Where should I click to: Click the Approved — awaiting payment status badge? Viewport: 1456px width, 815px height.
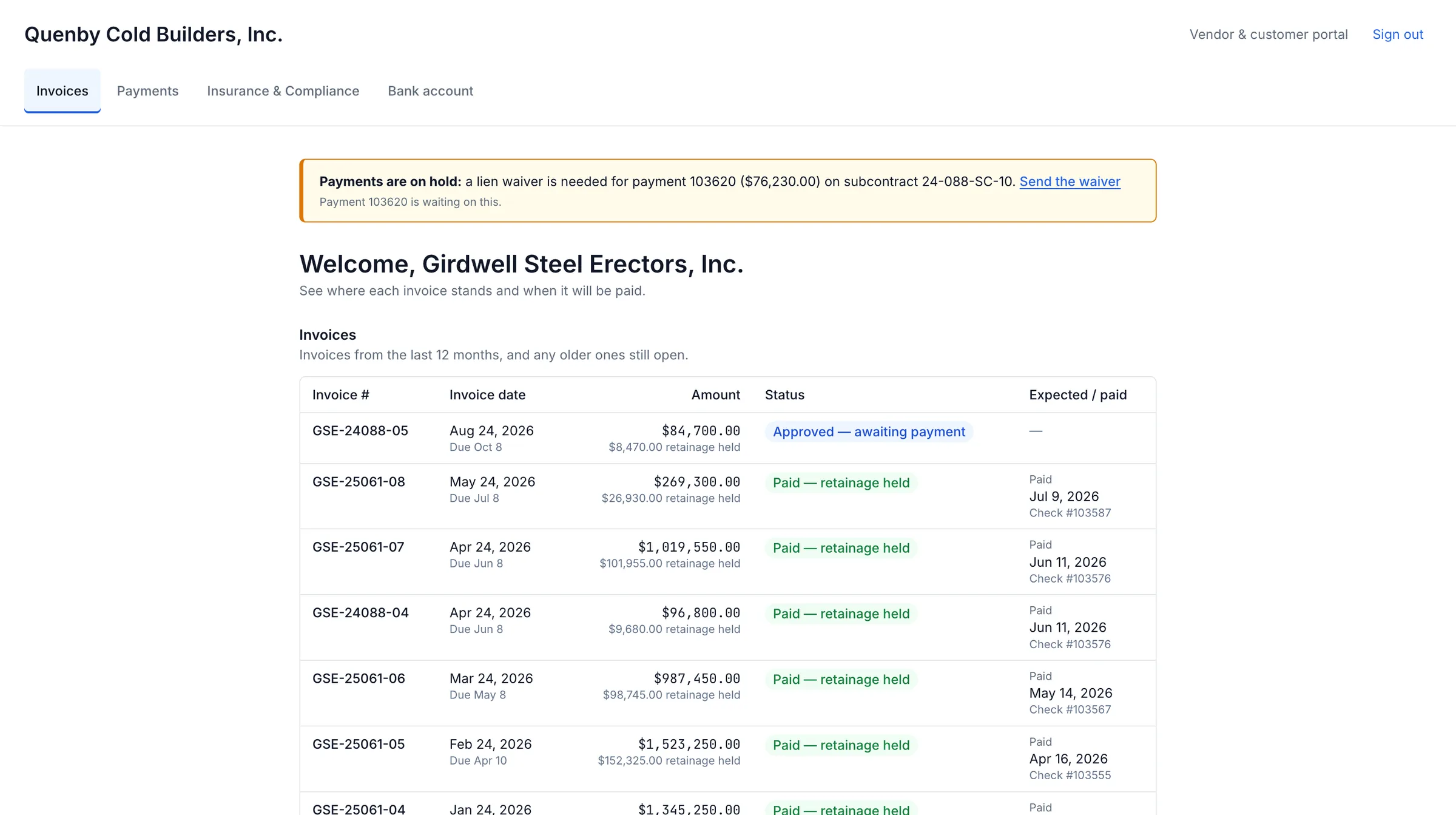869,432
